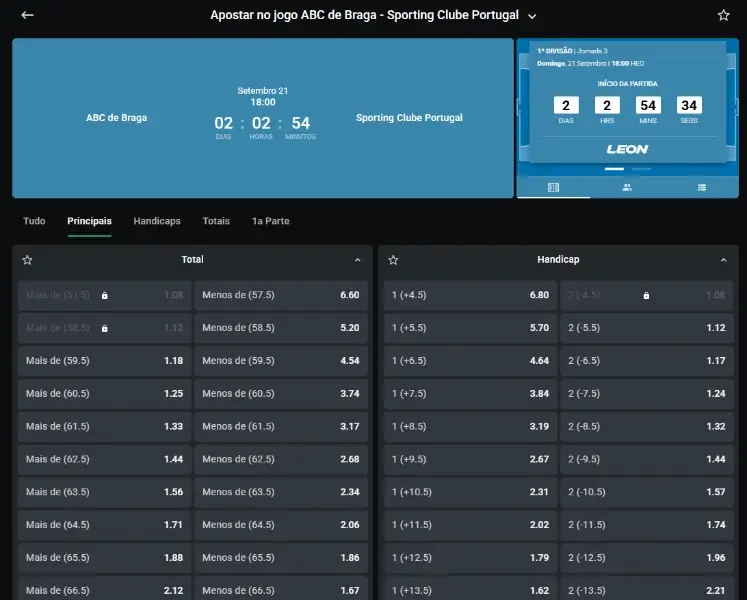Select Menos de (57.5) odds 6.60

point(280,295)
